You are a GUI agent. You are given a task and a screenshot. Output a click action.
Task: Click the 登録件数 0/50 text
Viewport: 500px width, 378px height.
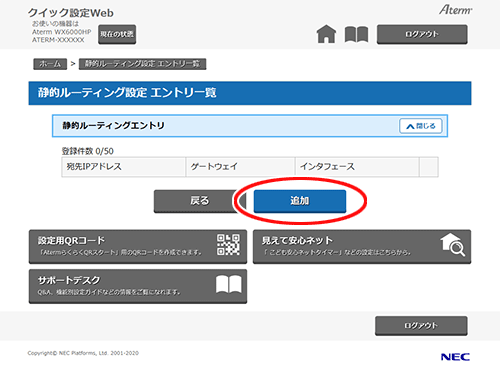[88, 151]
